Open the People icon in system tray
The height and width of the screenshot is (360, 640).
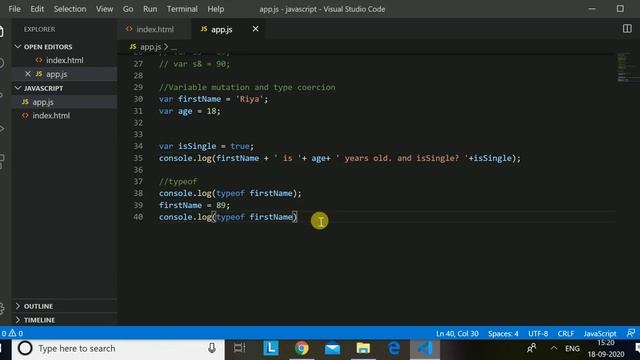(x=531, y=348)
